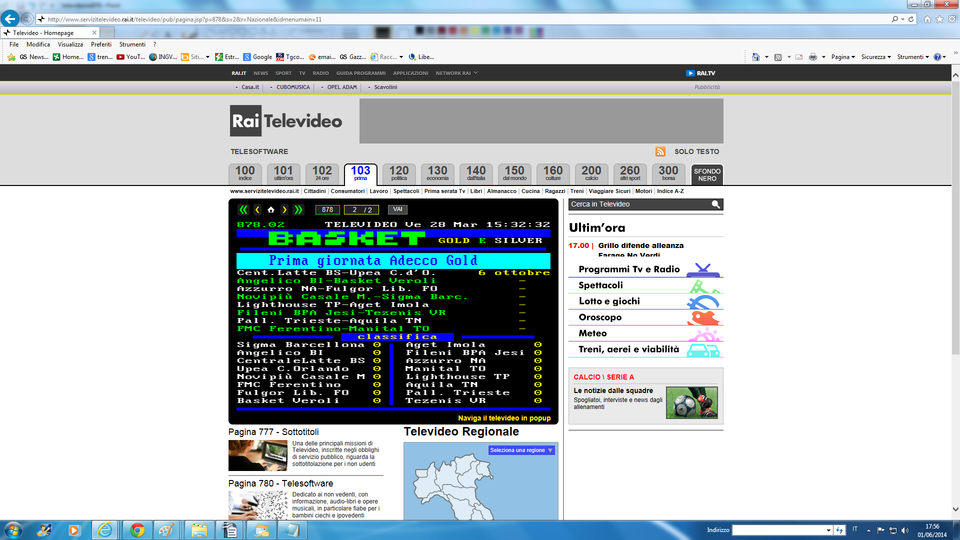Viewport: 960px width, 540px height.
Task: Open YouTube favorite in bookmarks bar
Action: [x=130, y=57]
